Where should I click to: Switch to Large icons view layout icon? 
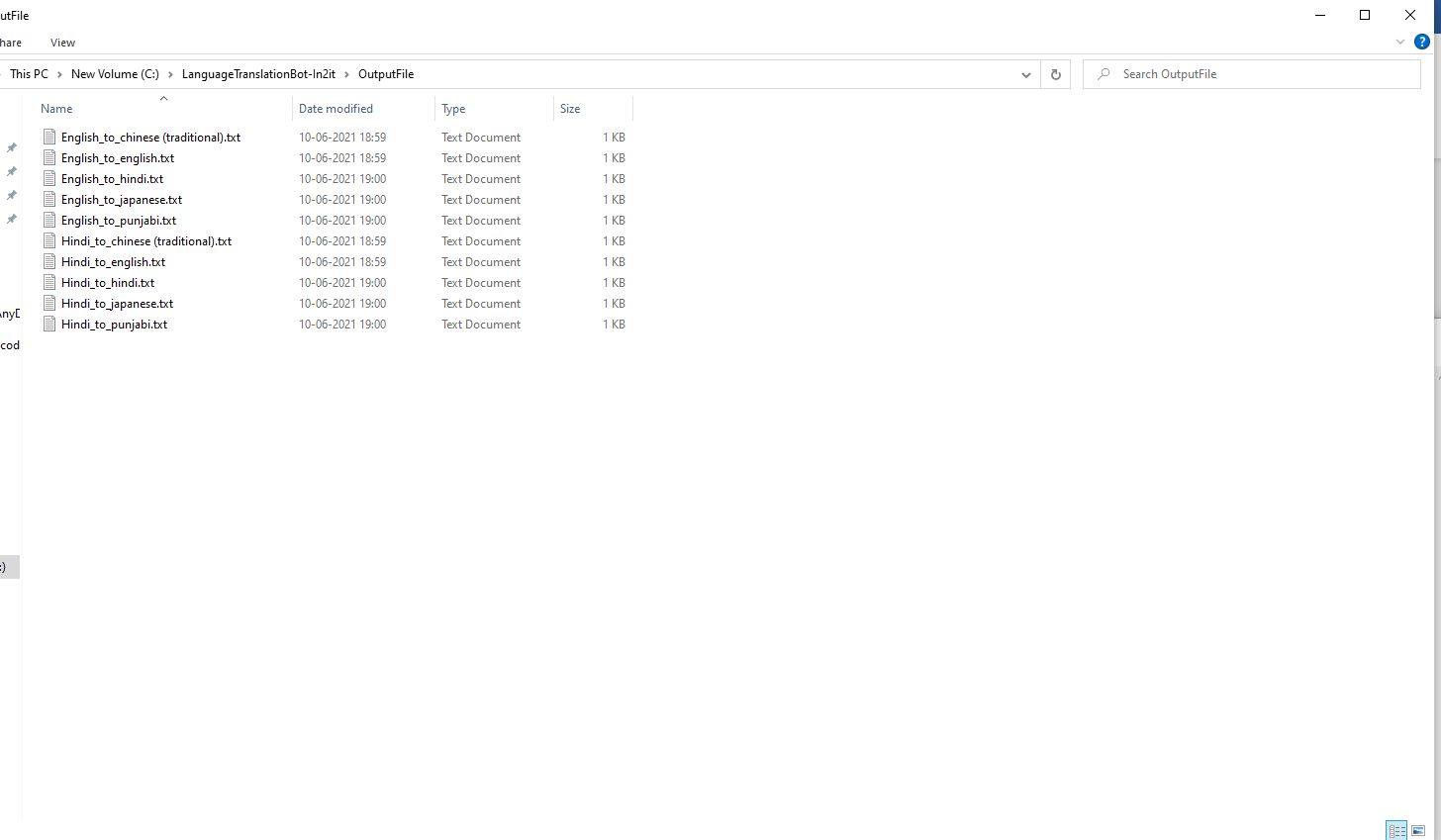[x=1418, y=830]
